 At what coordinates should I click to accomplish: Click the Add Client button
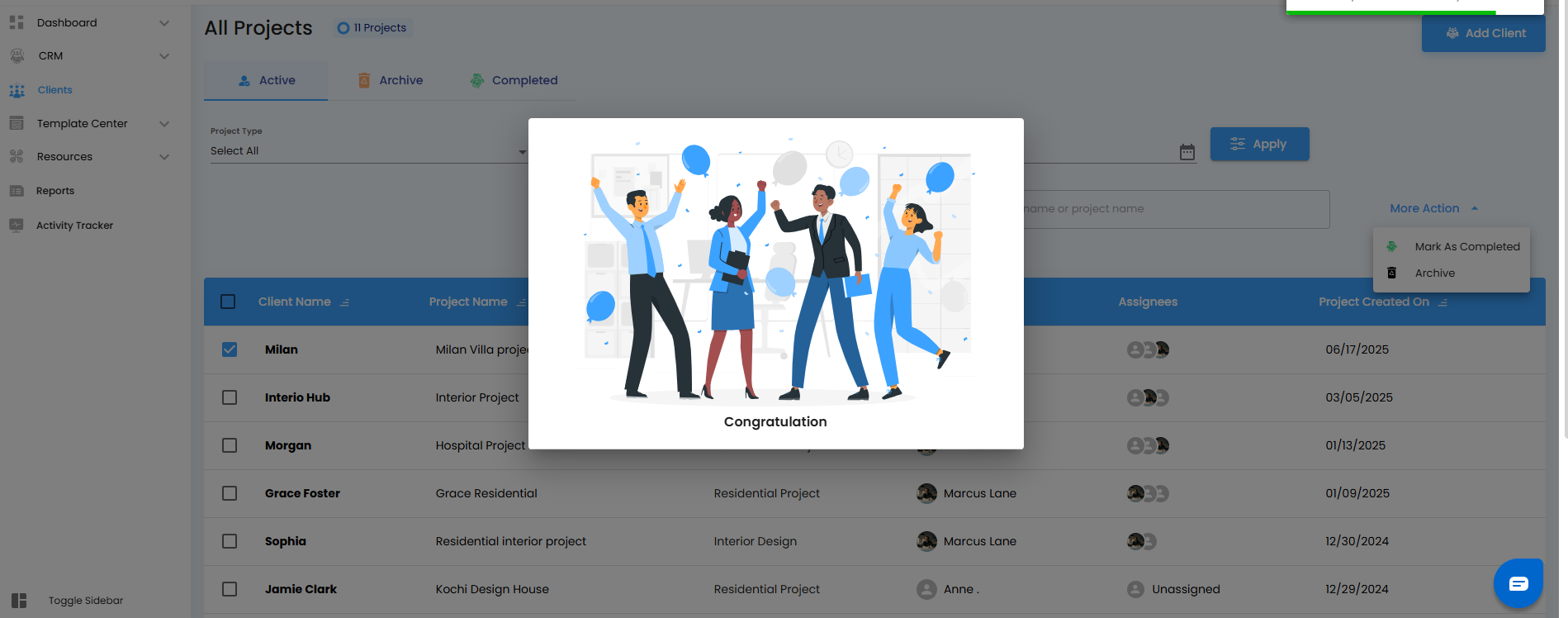click(x=1484, y=33)
